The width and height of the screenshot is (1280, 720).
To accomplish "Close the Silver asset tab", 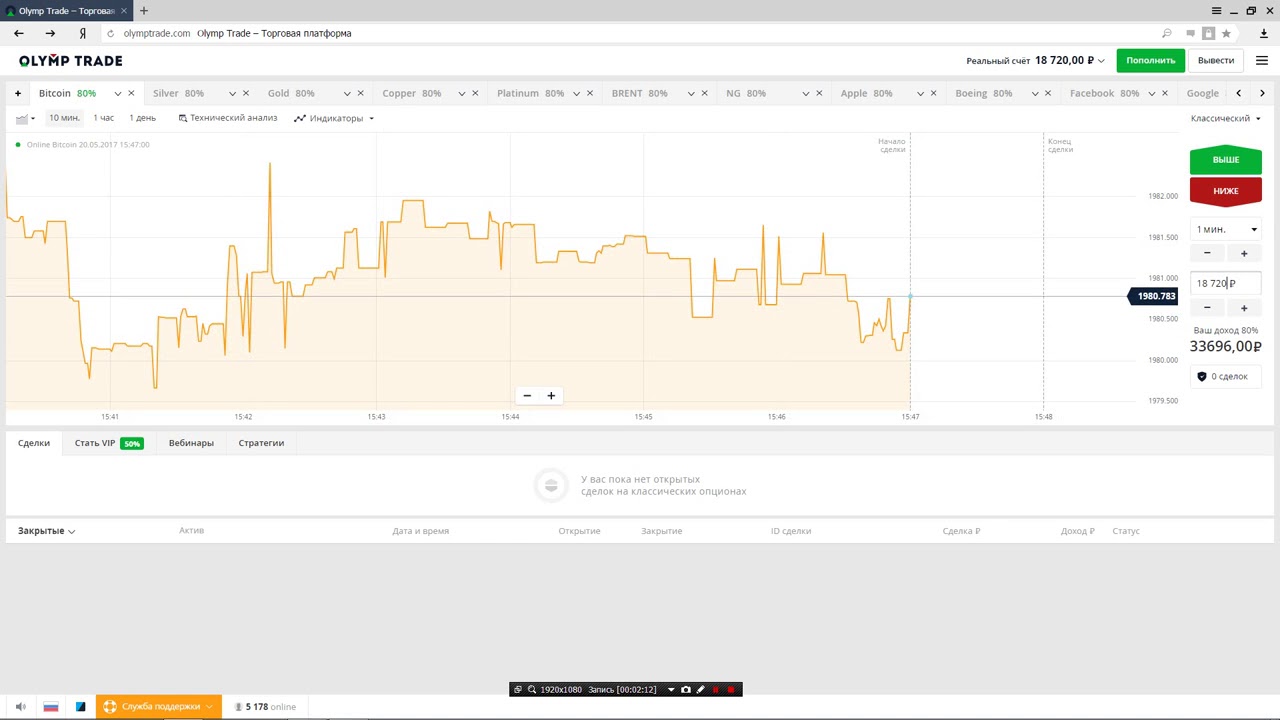I will tap(245, 93).
